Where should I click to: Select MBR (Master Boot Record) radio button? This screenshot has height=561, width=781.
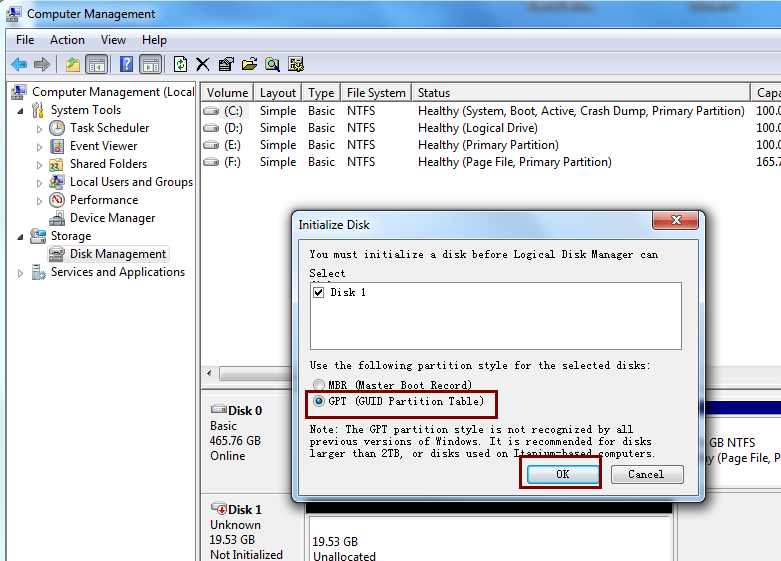coord(319,385)
